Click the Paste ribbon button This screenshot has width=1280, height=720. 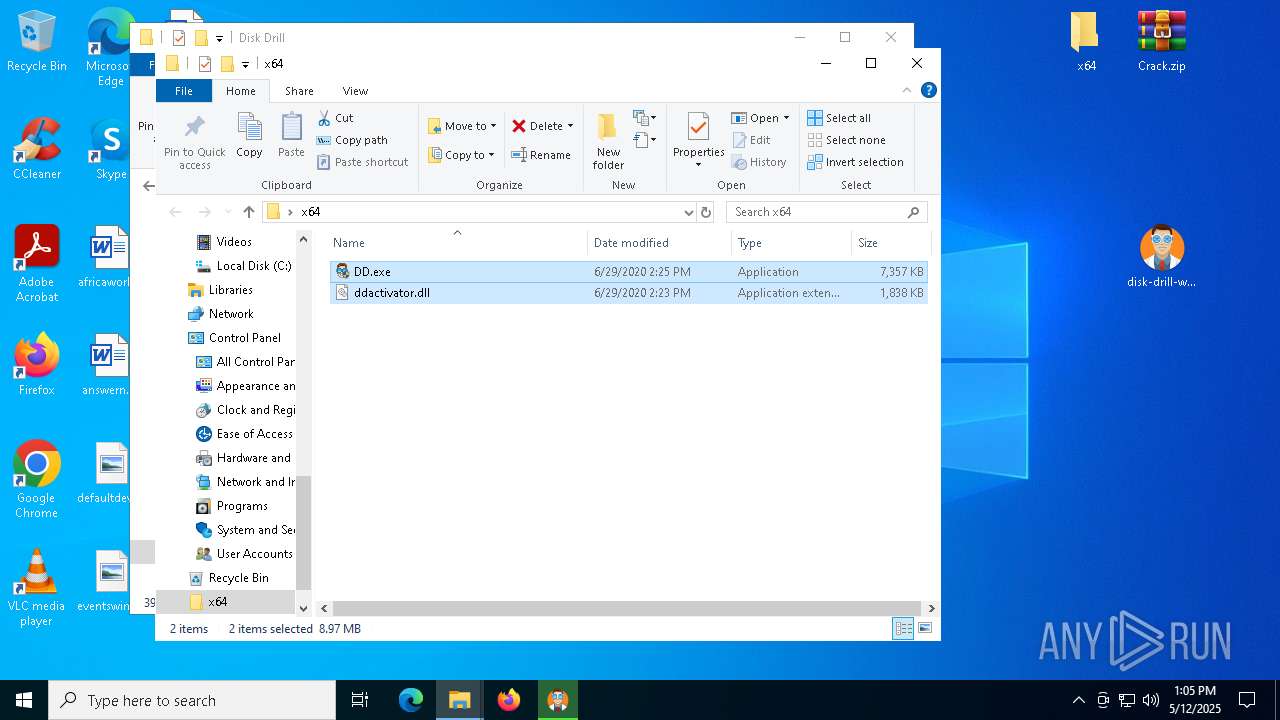pos(291,136)
